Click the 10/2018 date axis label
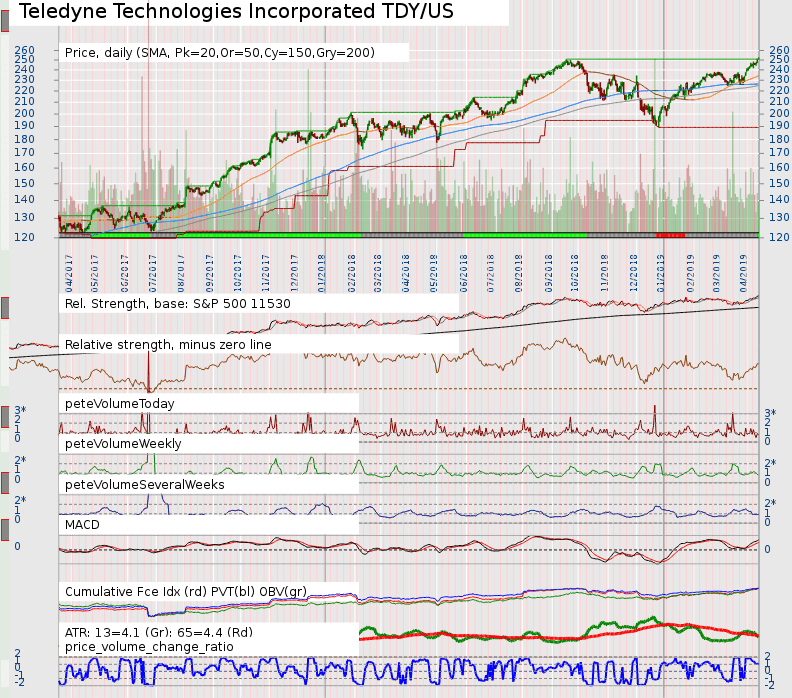 [x=574, y=273]
